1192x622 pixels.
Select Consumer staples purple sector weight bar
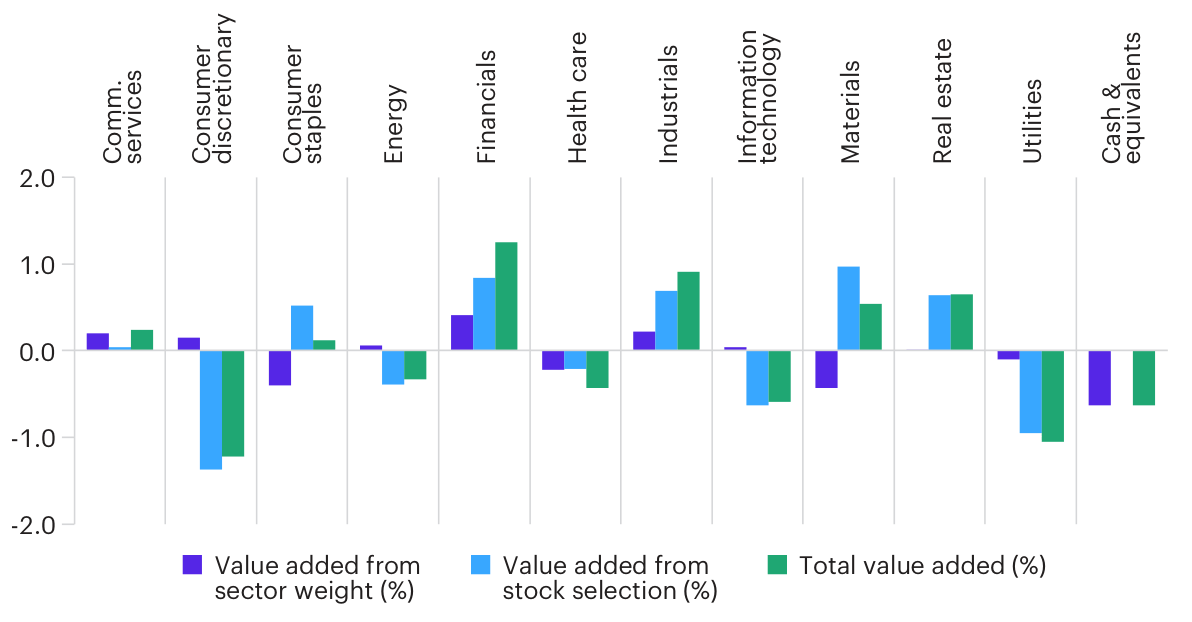coord(280,368)
